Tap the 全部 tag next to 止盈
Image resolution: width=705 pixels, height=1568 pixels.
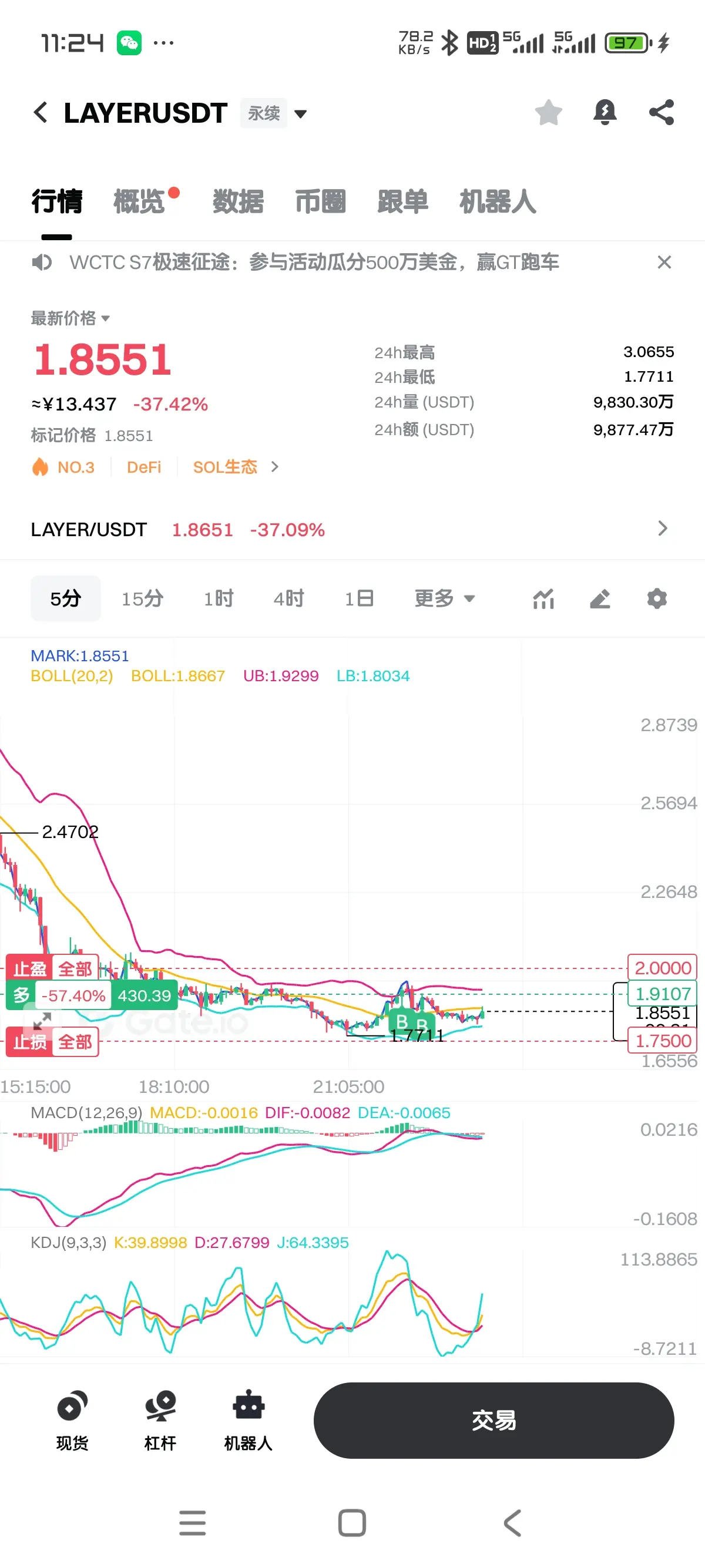[75, 969]
